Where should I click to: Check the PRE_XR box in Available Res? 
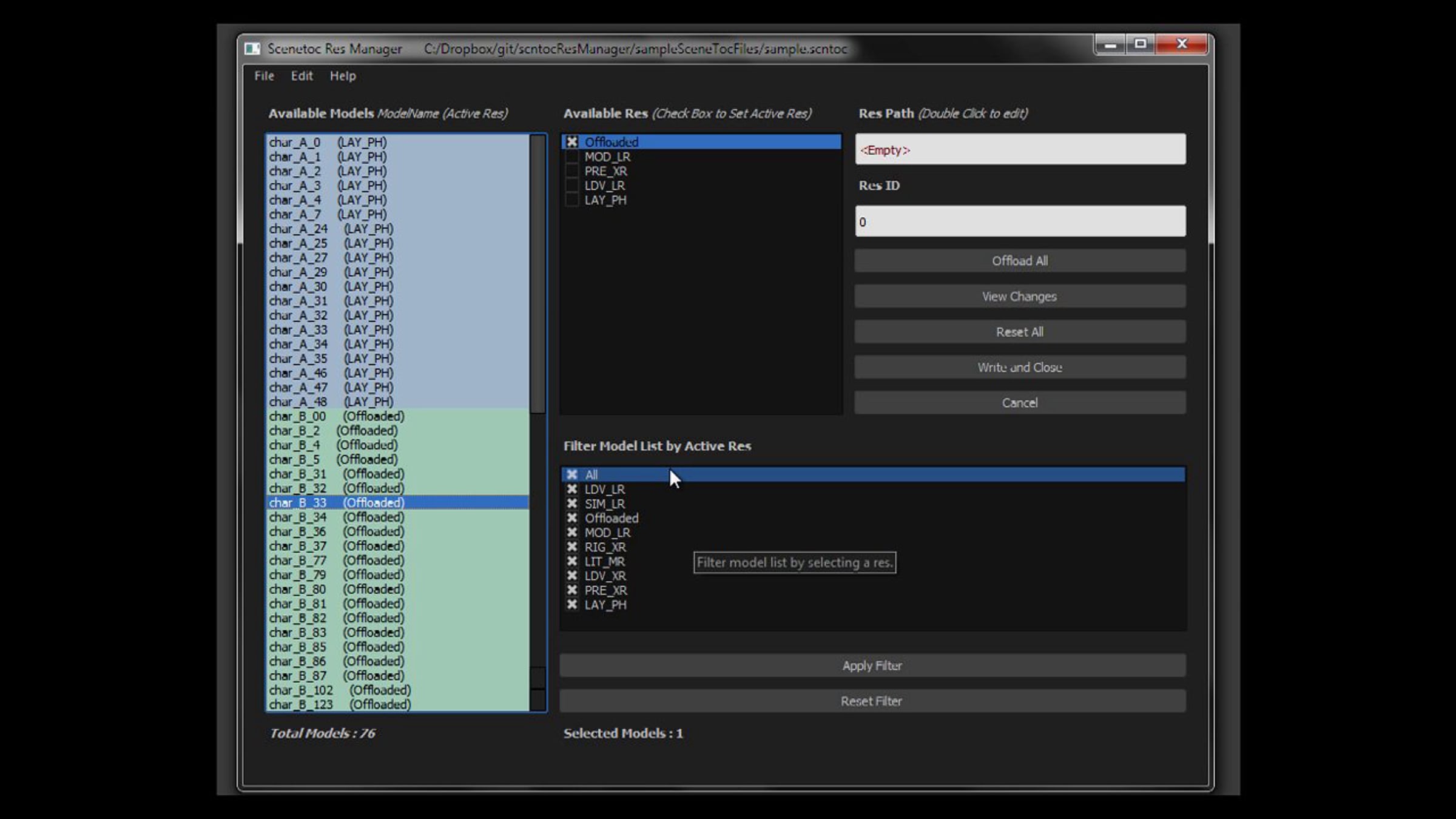click(571, 171)
